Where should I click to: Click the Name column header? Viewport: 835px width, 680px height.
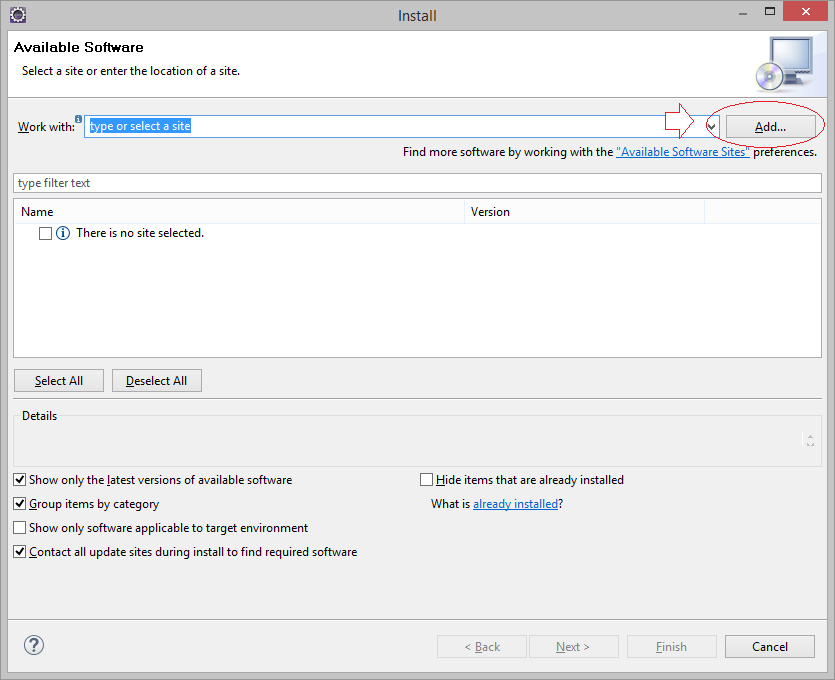[239, 212]
